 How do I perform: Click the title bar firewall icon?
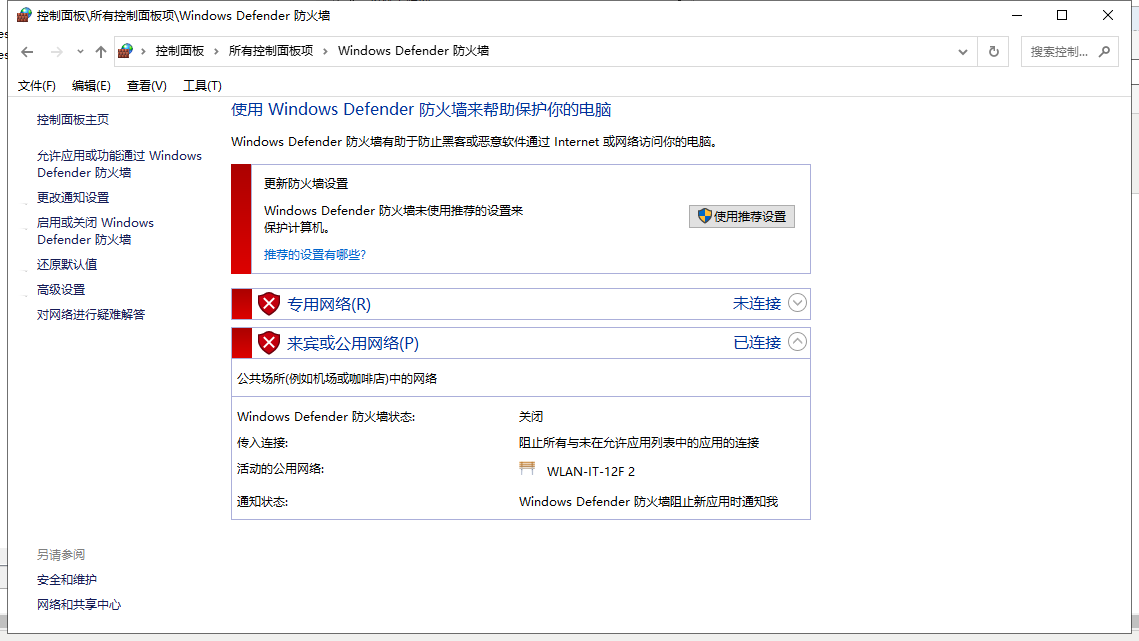click(x=24, y=15)
